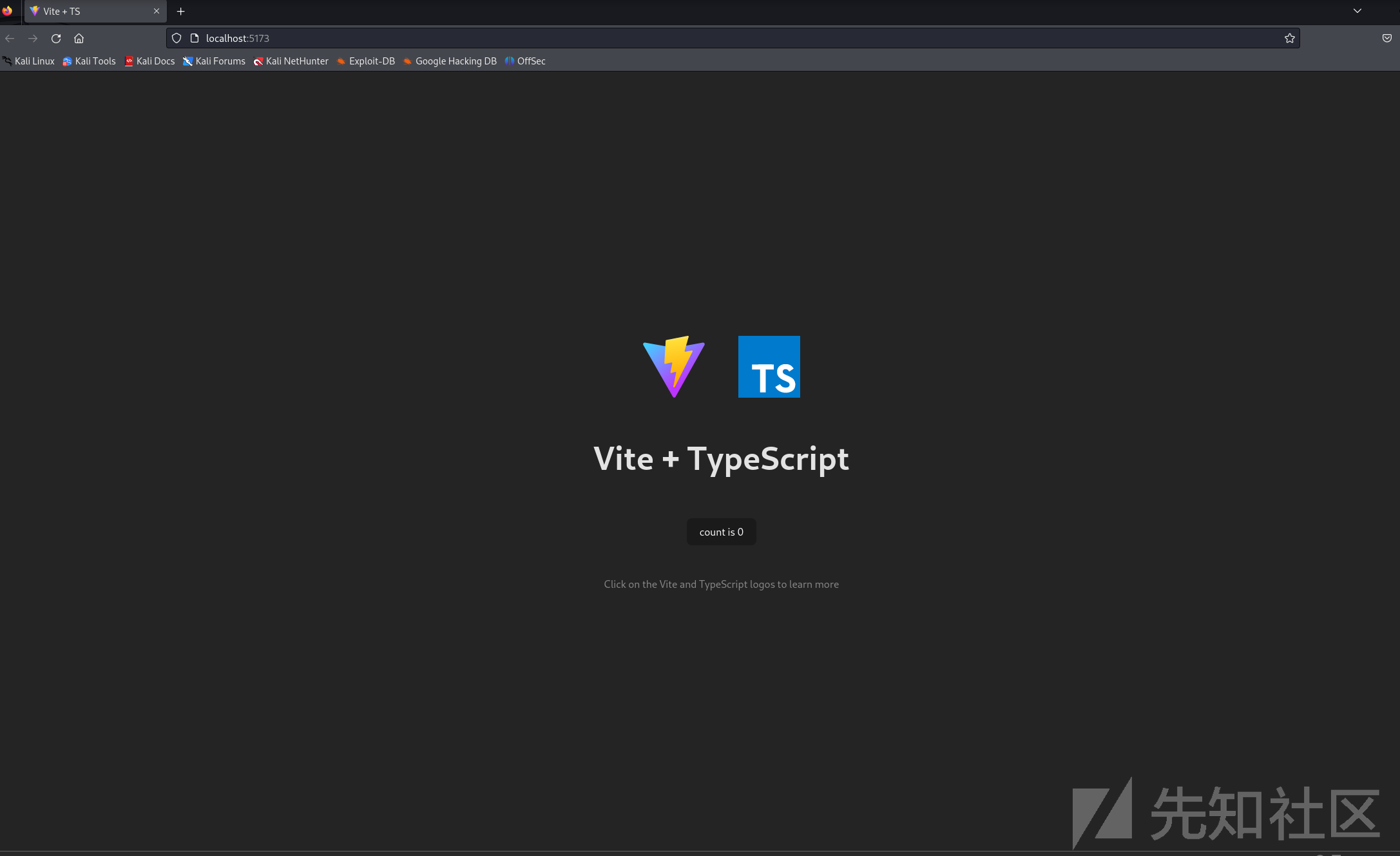Click the Firefox icon in the title bar
The height and width of the screenshot is (856, 1400).
pos(7,11)
